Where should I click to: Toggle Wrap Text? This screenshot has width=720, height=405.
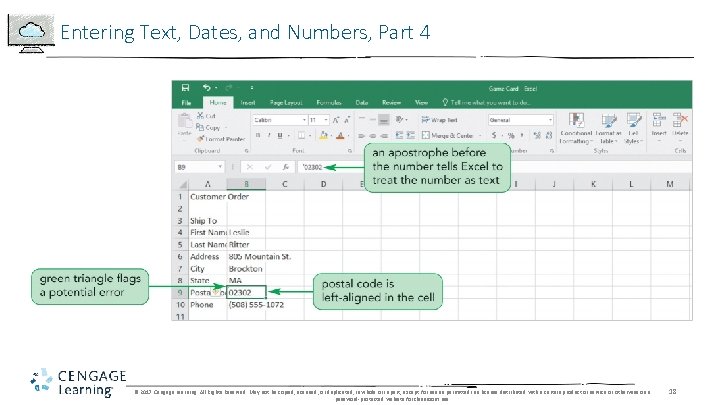click(x=440, y=120)
